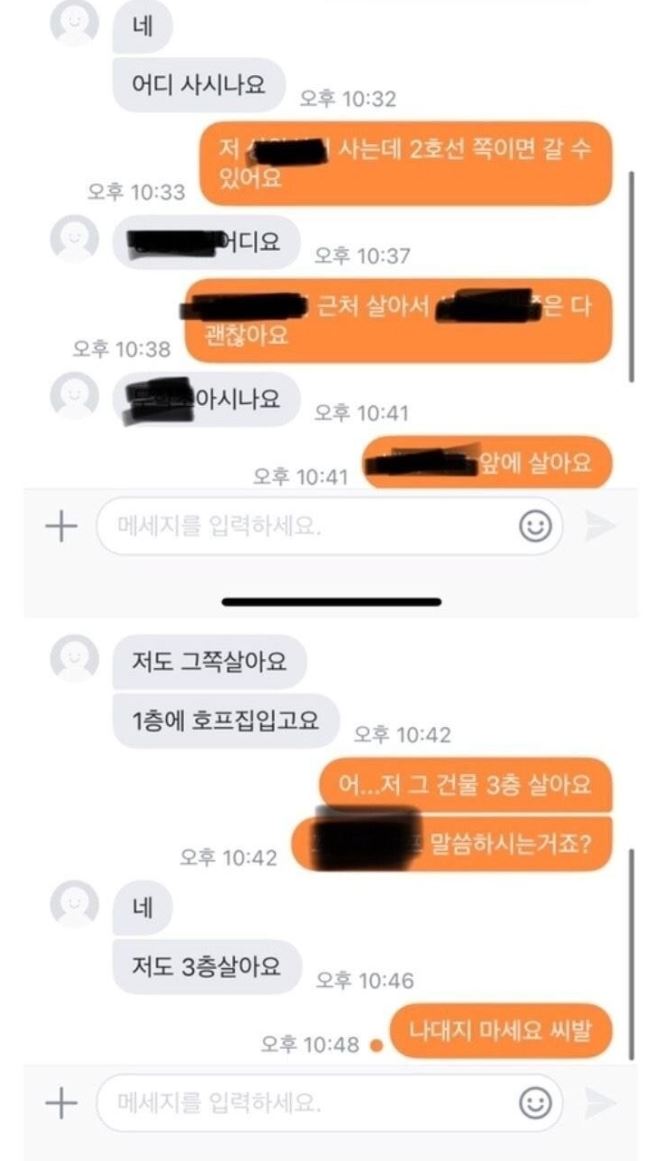Tap the plus attachment icon in upper chat
647x1161 pixels.
pos(61,526)
